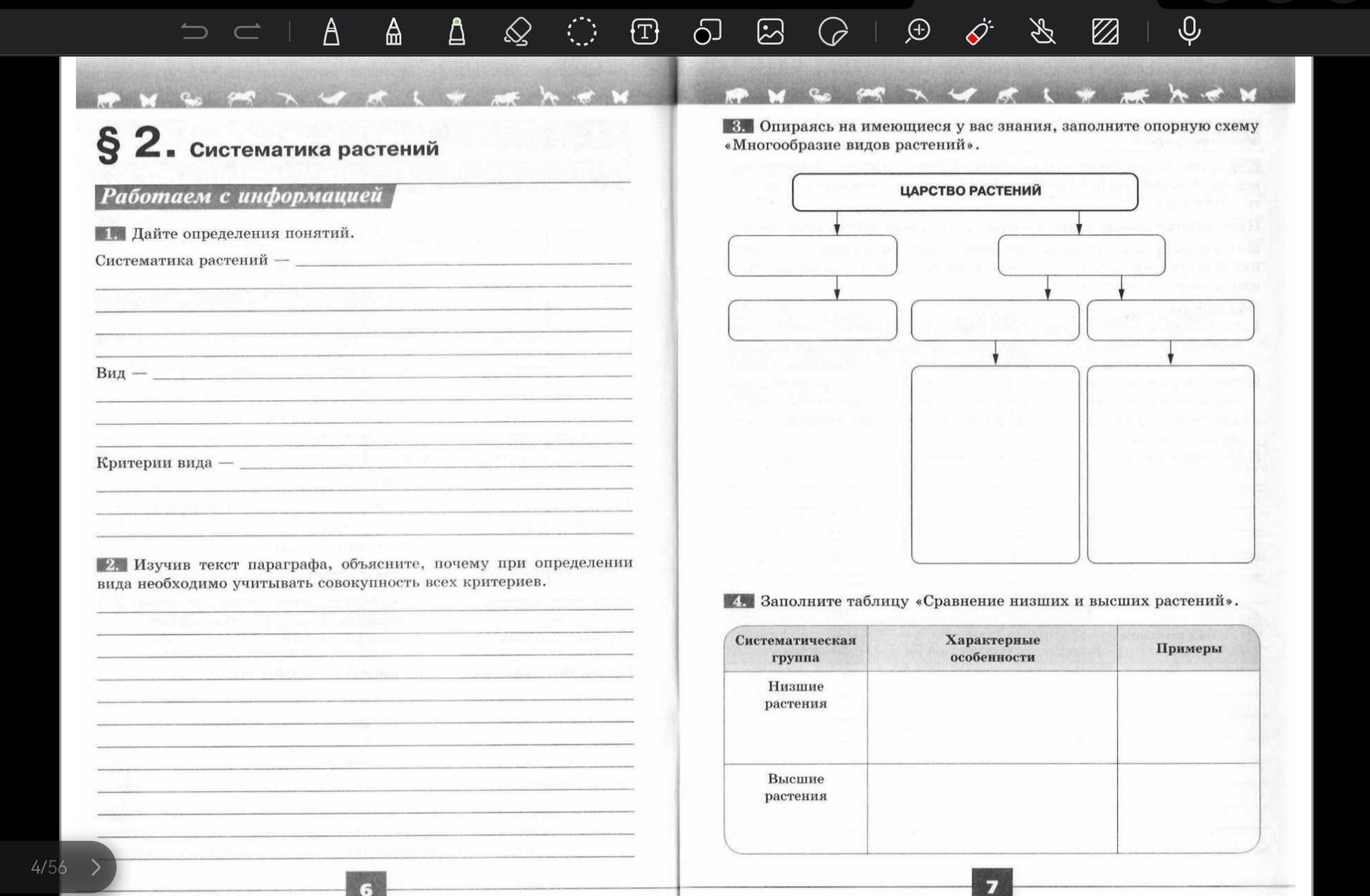Click the 'Систематическая группа' table header
The image size is (1370, 896).
796,648
